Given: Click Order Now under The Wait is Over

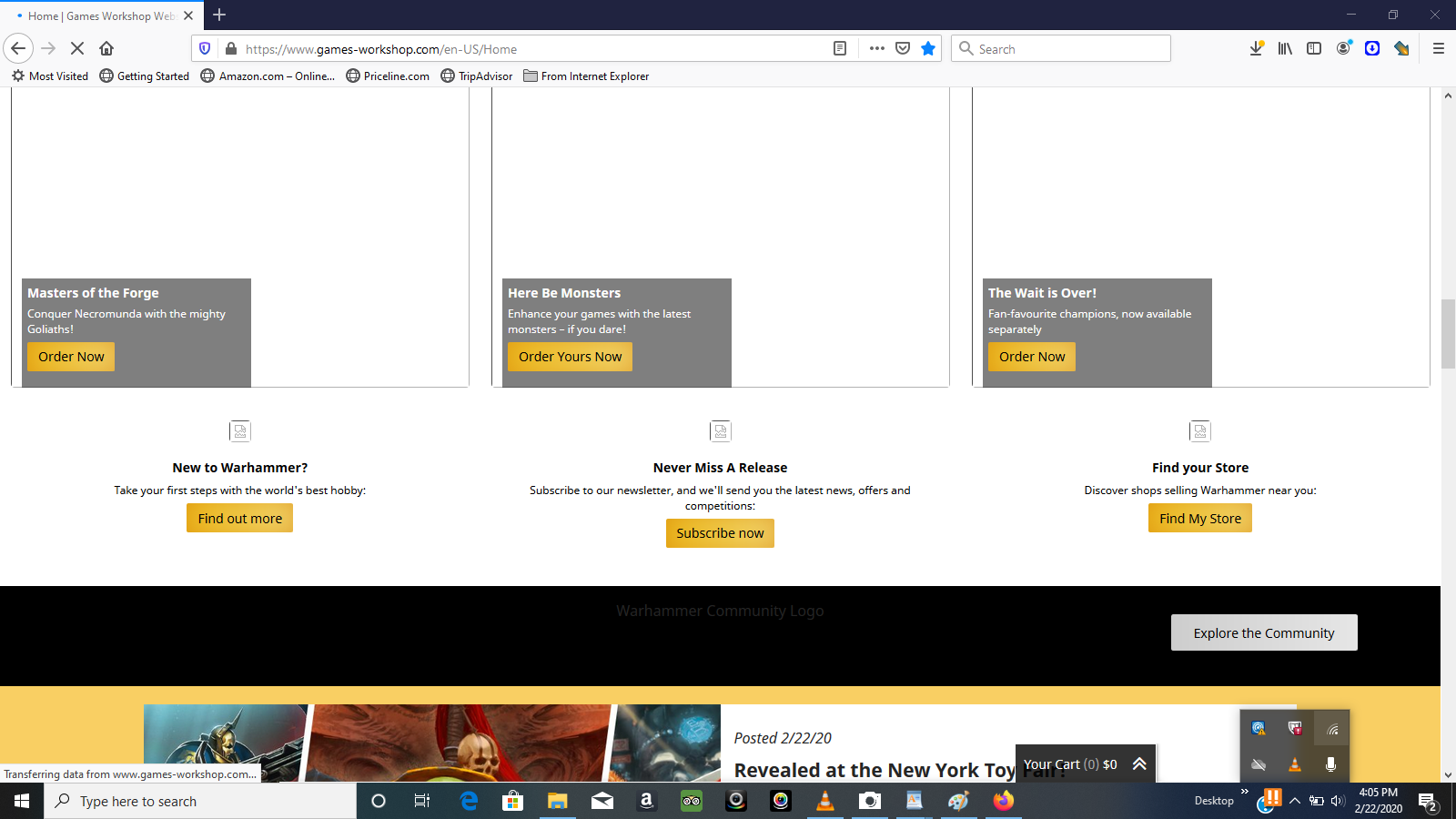Looking at the screenshot, I should pos(1032,357).
